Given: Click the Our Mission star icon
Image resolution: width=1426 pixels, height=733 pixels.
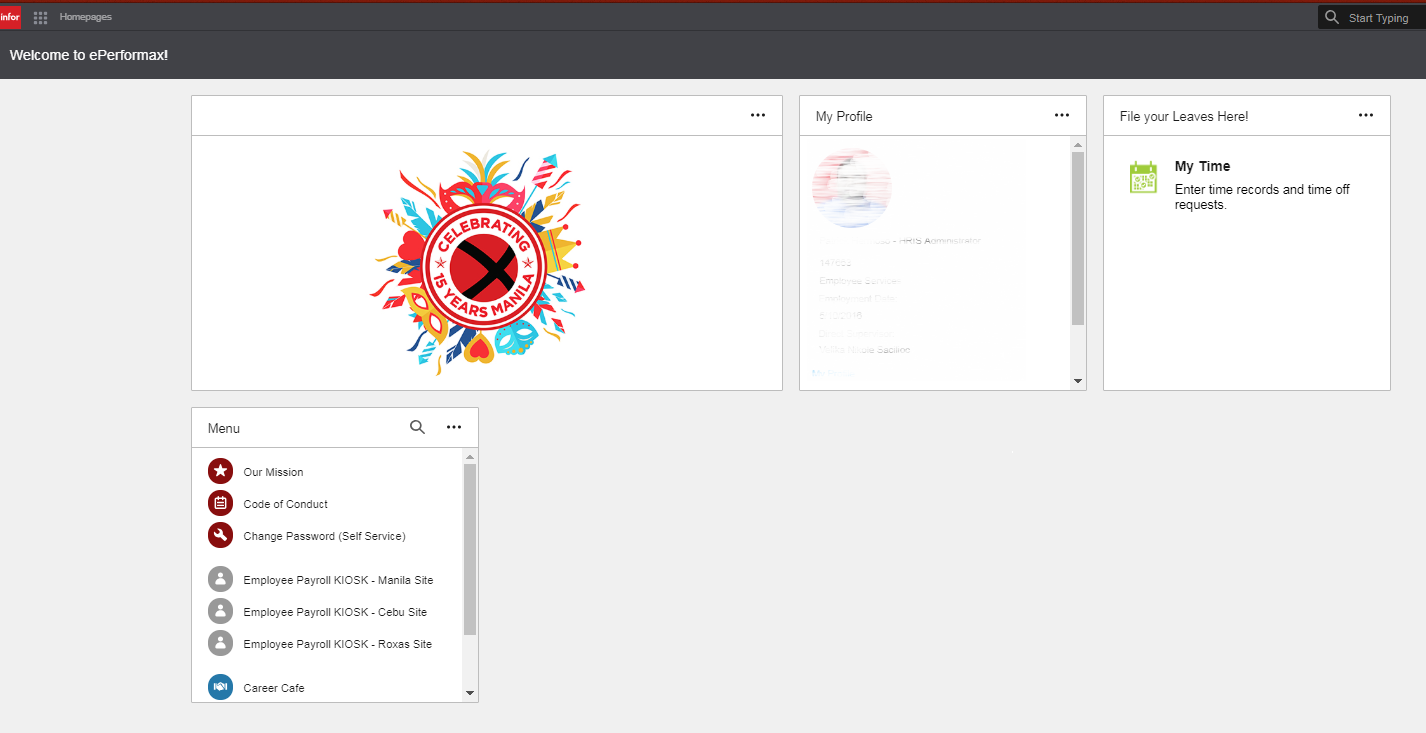Looking at the screenshot, I should 220,471.
